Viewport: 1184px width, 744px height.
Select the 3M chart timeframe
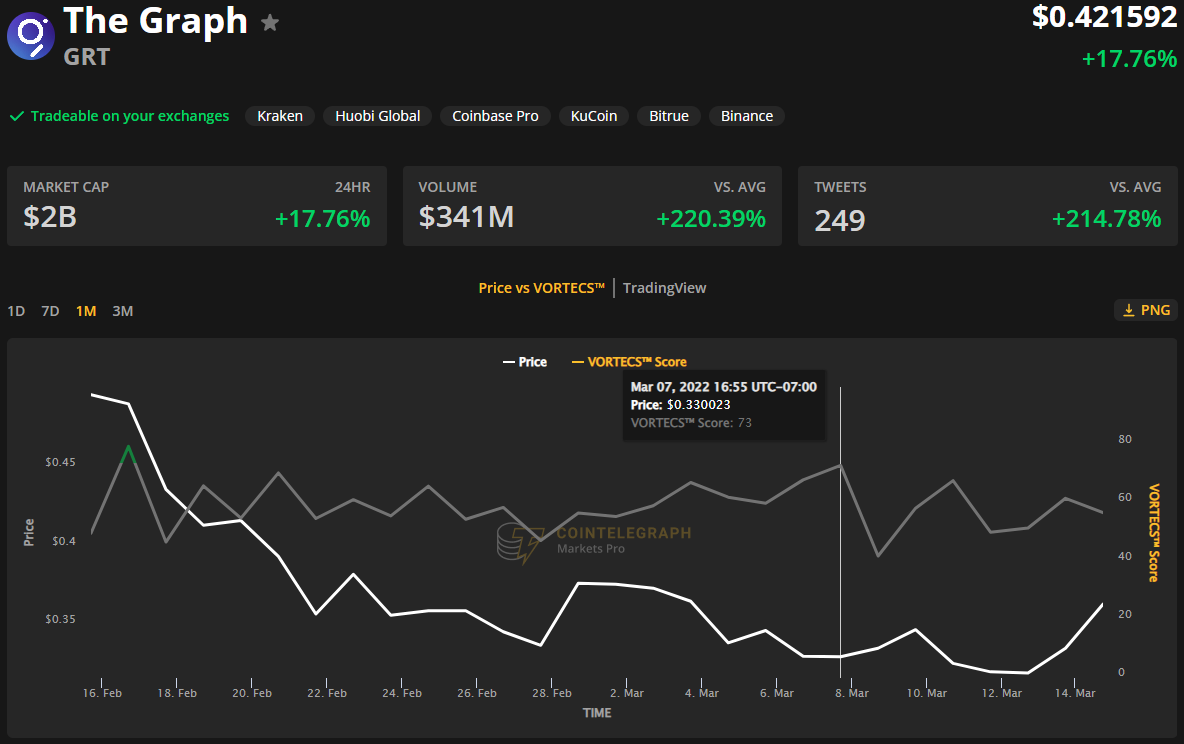(122, 311)
